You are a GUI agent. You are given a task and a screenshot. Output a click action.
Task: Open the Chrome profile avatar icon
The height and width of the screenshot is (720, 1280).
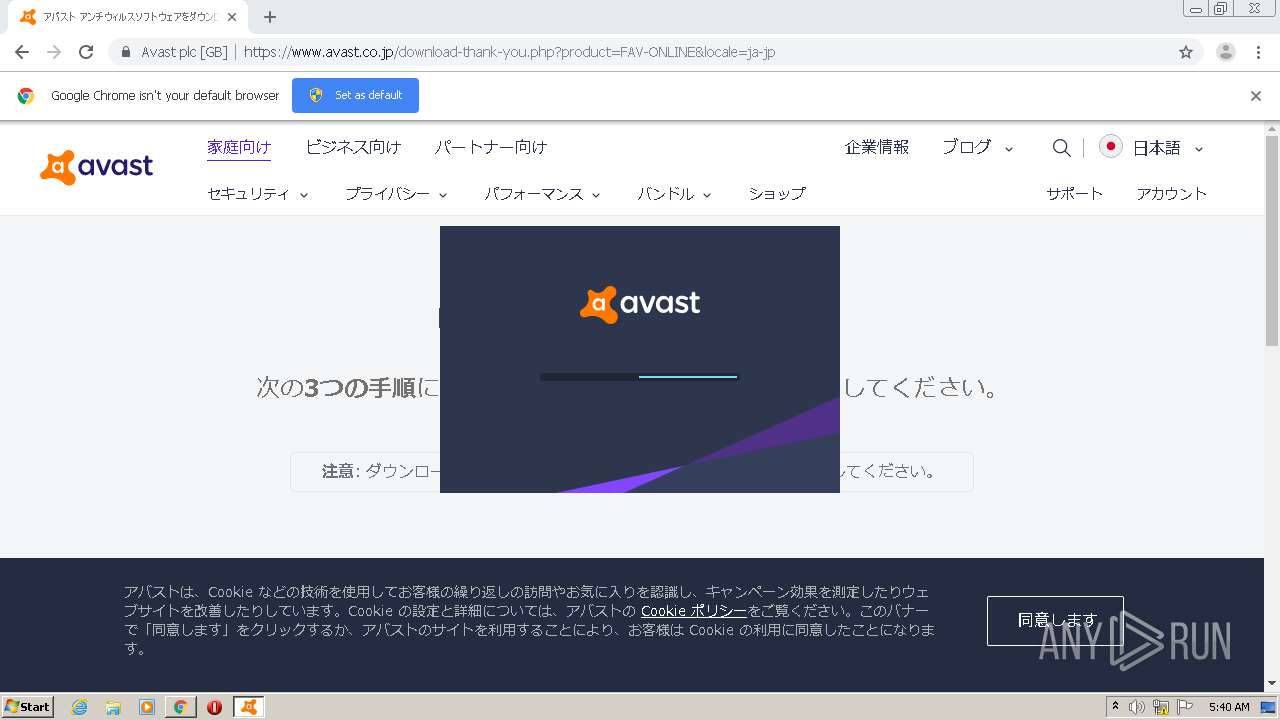1226,52
